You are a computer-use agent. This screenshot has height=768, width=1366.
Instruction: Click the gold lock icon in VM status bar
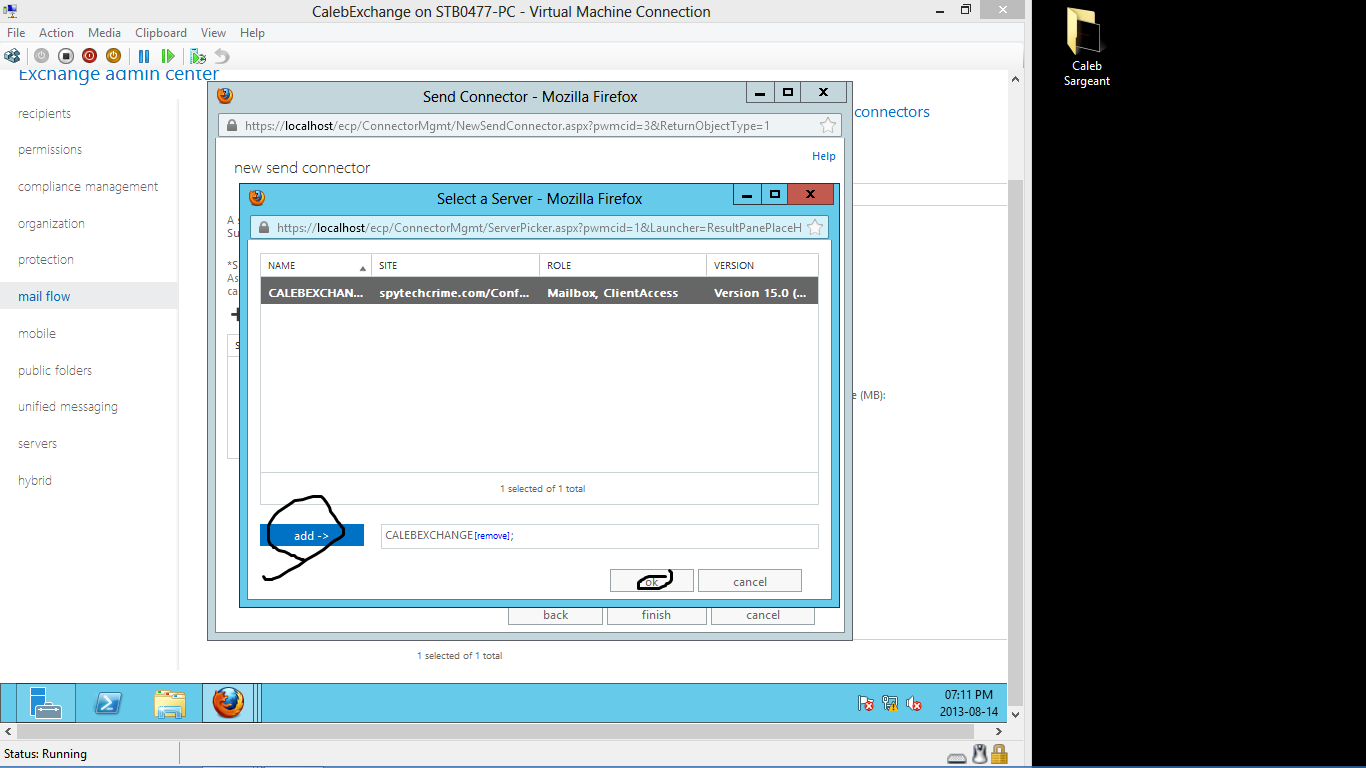click(999, 754)
